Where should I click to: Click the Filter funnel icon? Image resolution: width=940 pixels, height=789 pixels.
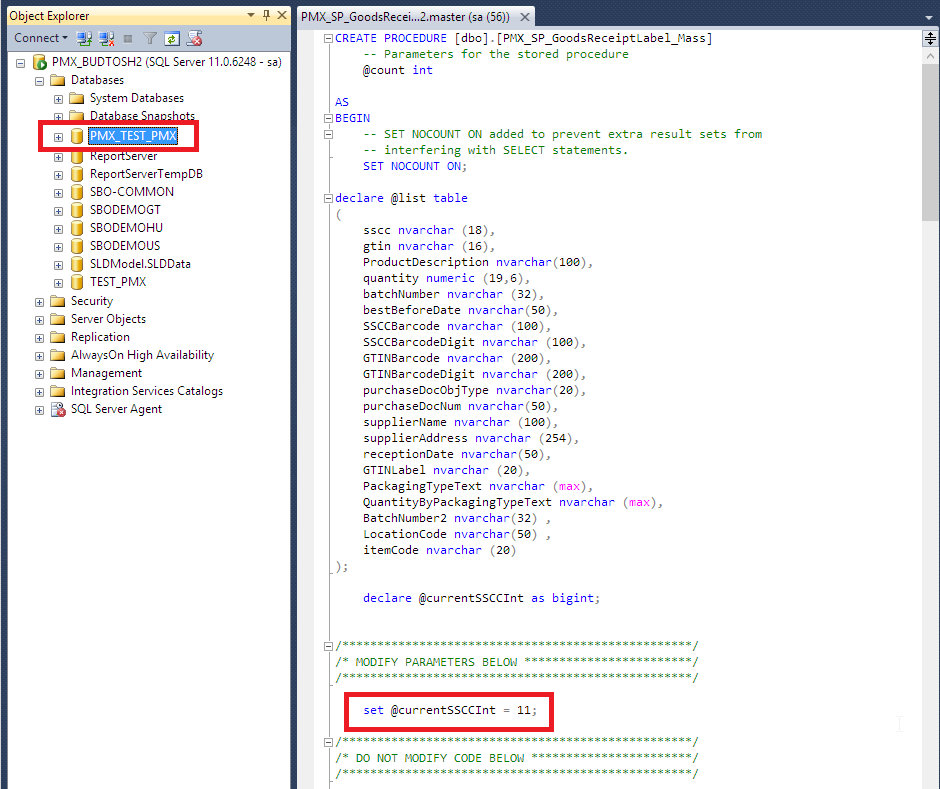click(150, 38)
